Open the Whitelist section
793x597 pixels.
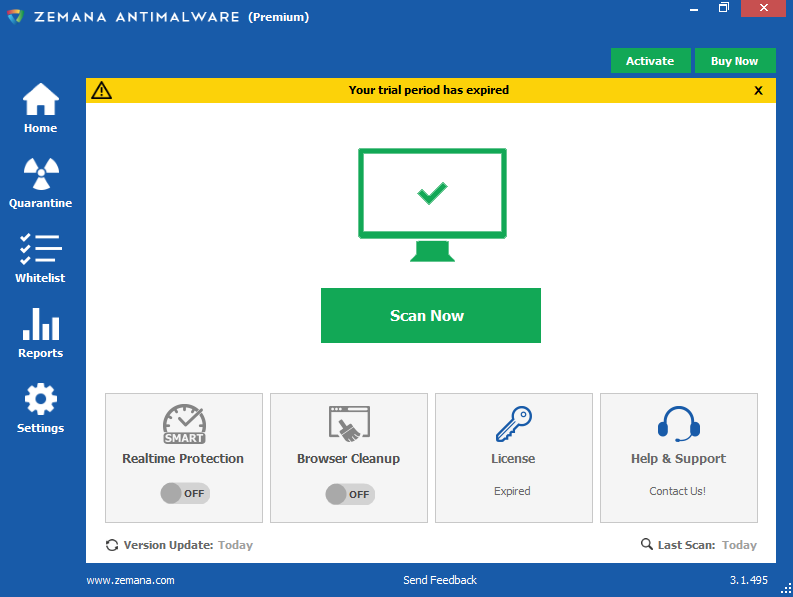40,258
